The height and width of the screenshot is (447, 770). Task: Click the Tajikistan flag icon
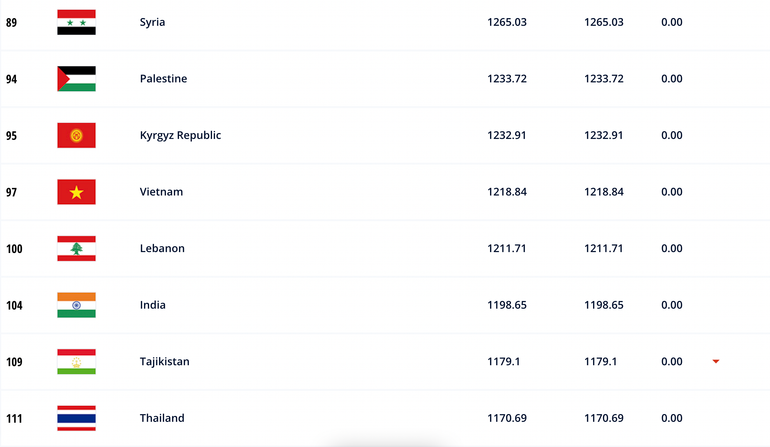(76, 362)
